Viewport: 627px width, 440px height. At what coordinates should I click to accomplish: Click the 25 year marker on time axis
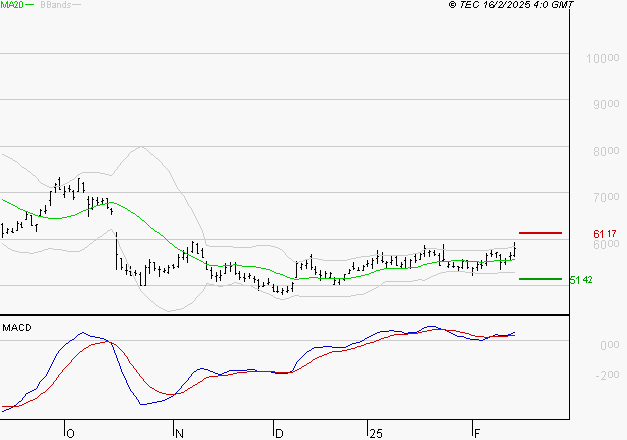[375, 434]
